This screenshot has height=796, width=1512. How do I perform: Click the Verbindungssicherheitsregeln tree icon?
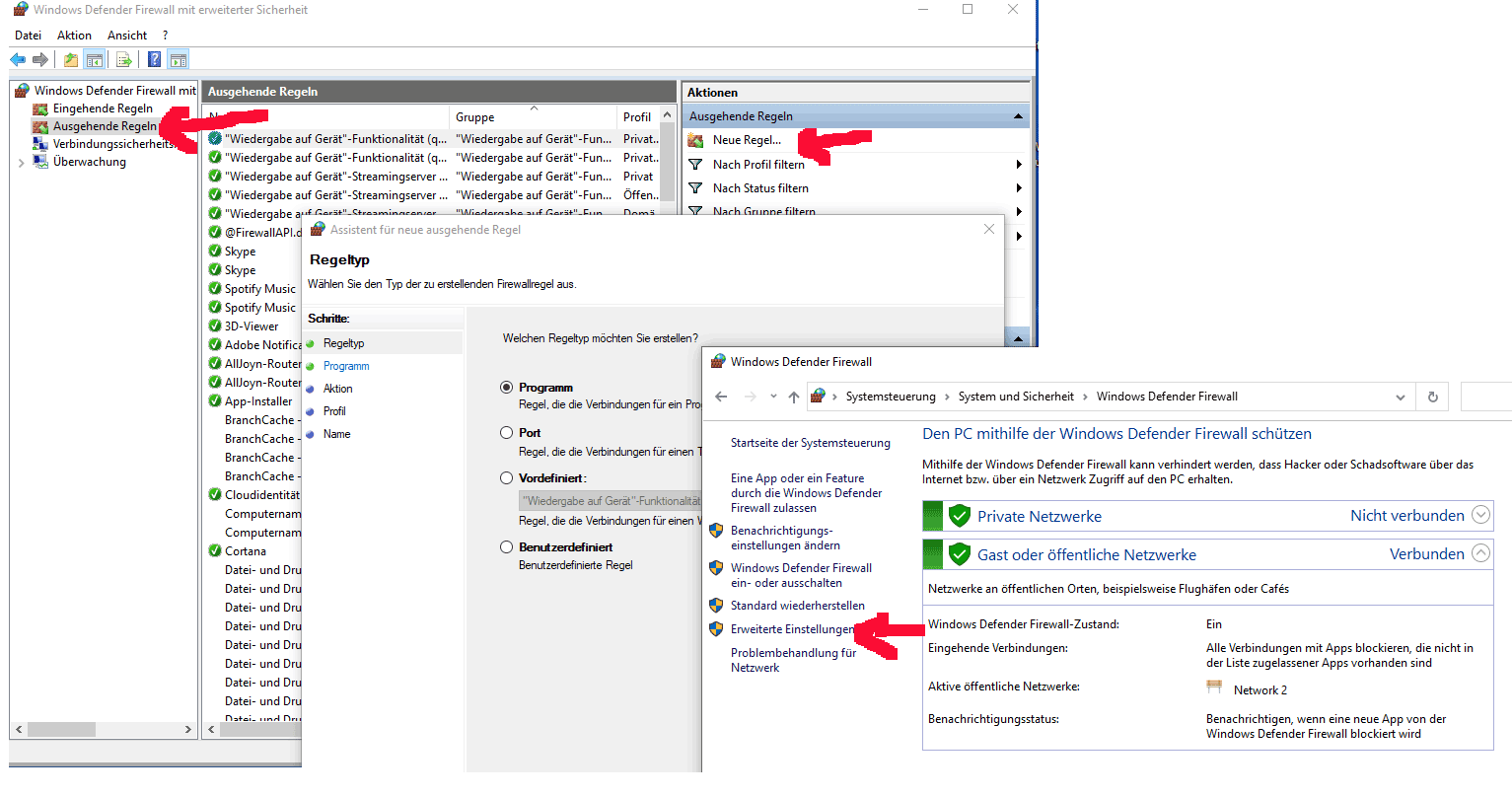click(x=40, y=144)
